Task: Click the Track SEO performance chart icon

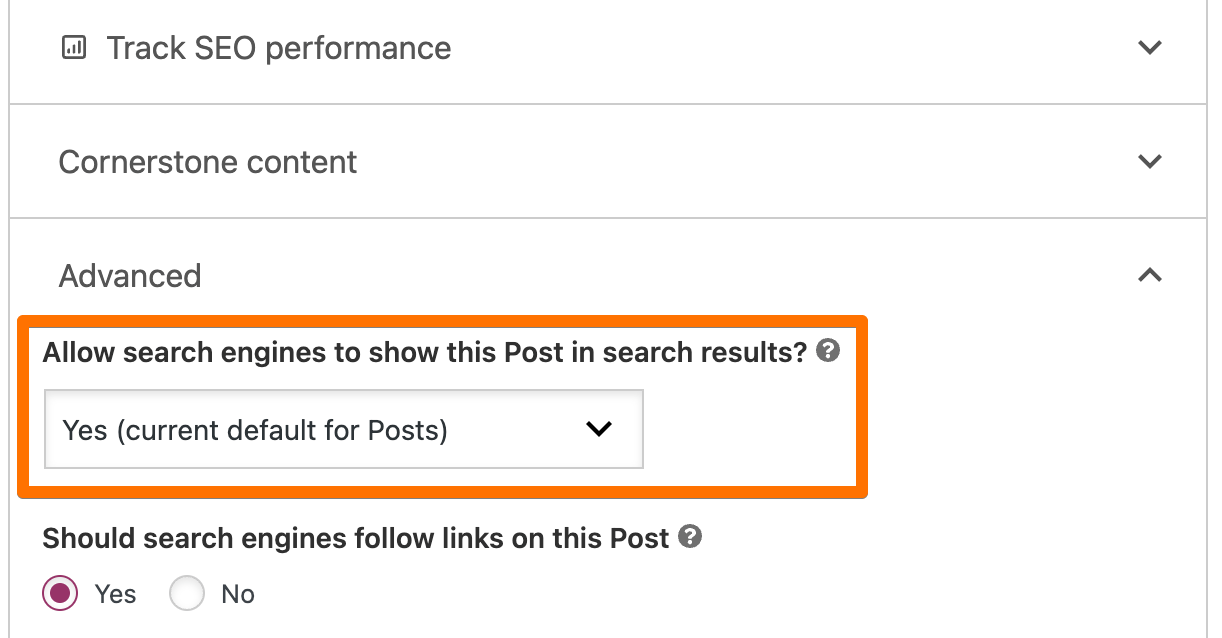Action: pyautogui.click(x=74, y=48)
